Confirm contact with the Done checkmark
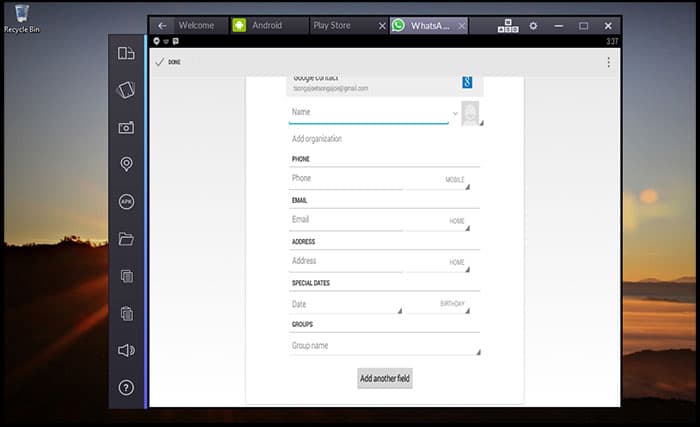This screenshot has width=700, height=427. point(168,62)
